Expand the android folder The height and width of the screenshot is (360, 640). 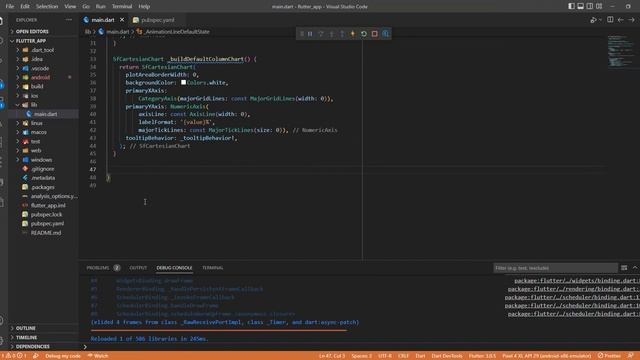(40, 77)
